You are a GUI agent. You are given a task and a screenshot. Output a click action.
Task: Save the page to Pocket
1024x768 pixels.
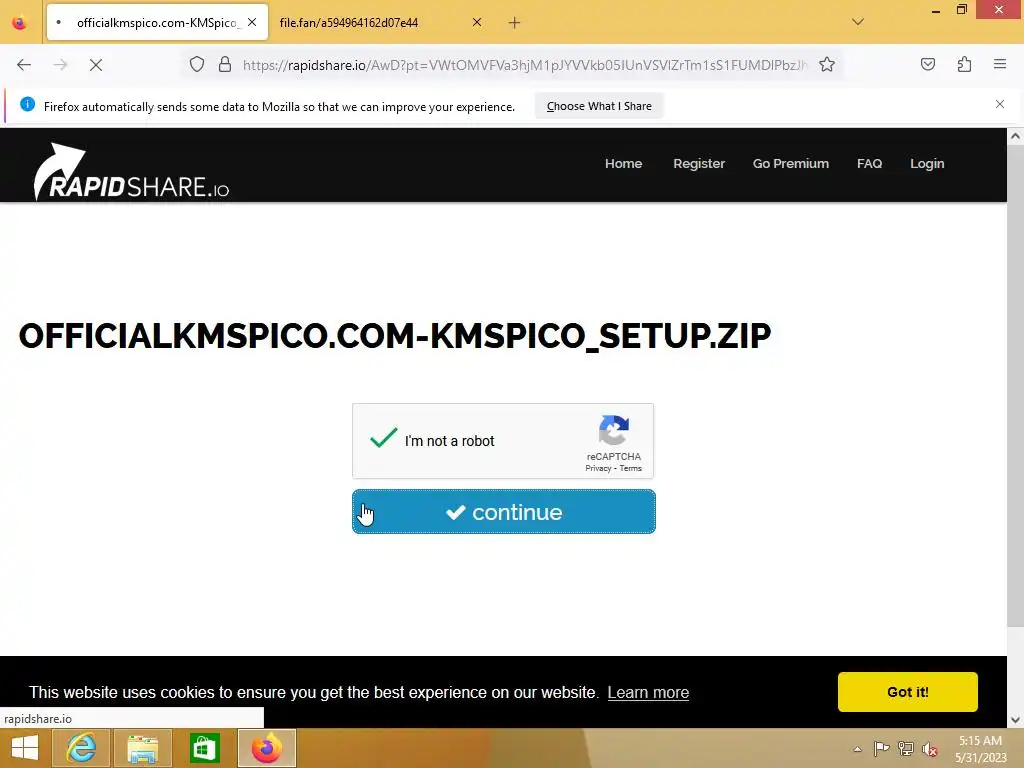point(927,65)
